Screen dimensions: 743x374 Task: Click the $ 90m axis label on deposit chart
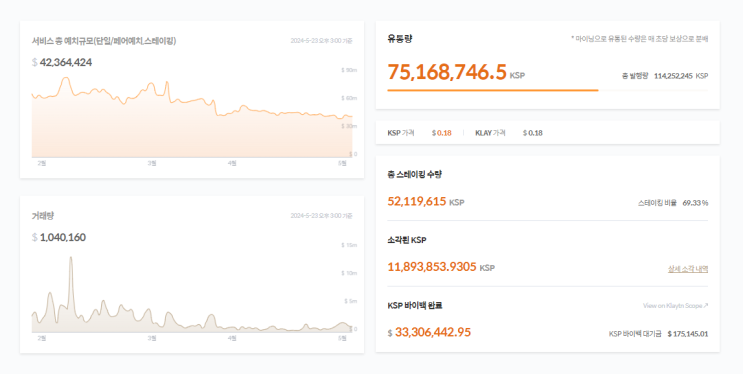(x=349, y=70)
